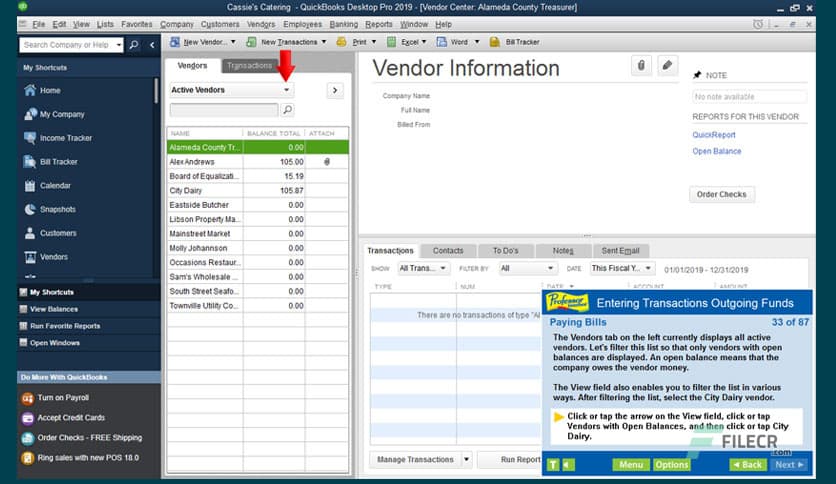
Task: Click the attachment paperclip in Vendor Information
Action: [641, 66]
